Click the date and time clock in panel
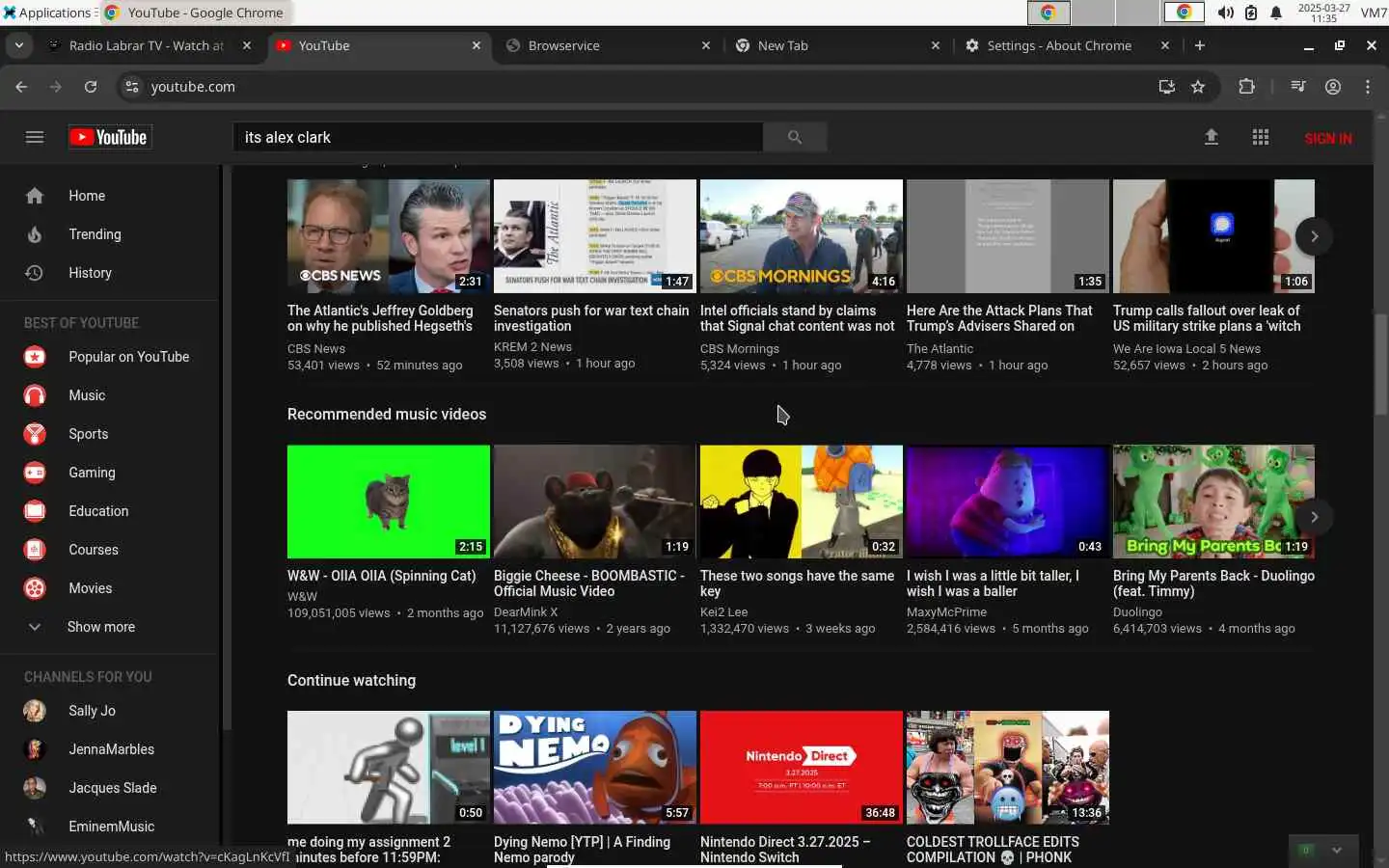This screenshot has height=868, width=1389. [1324, 13]
